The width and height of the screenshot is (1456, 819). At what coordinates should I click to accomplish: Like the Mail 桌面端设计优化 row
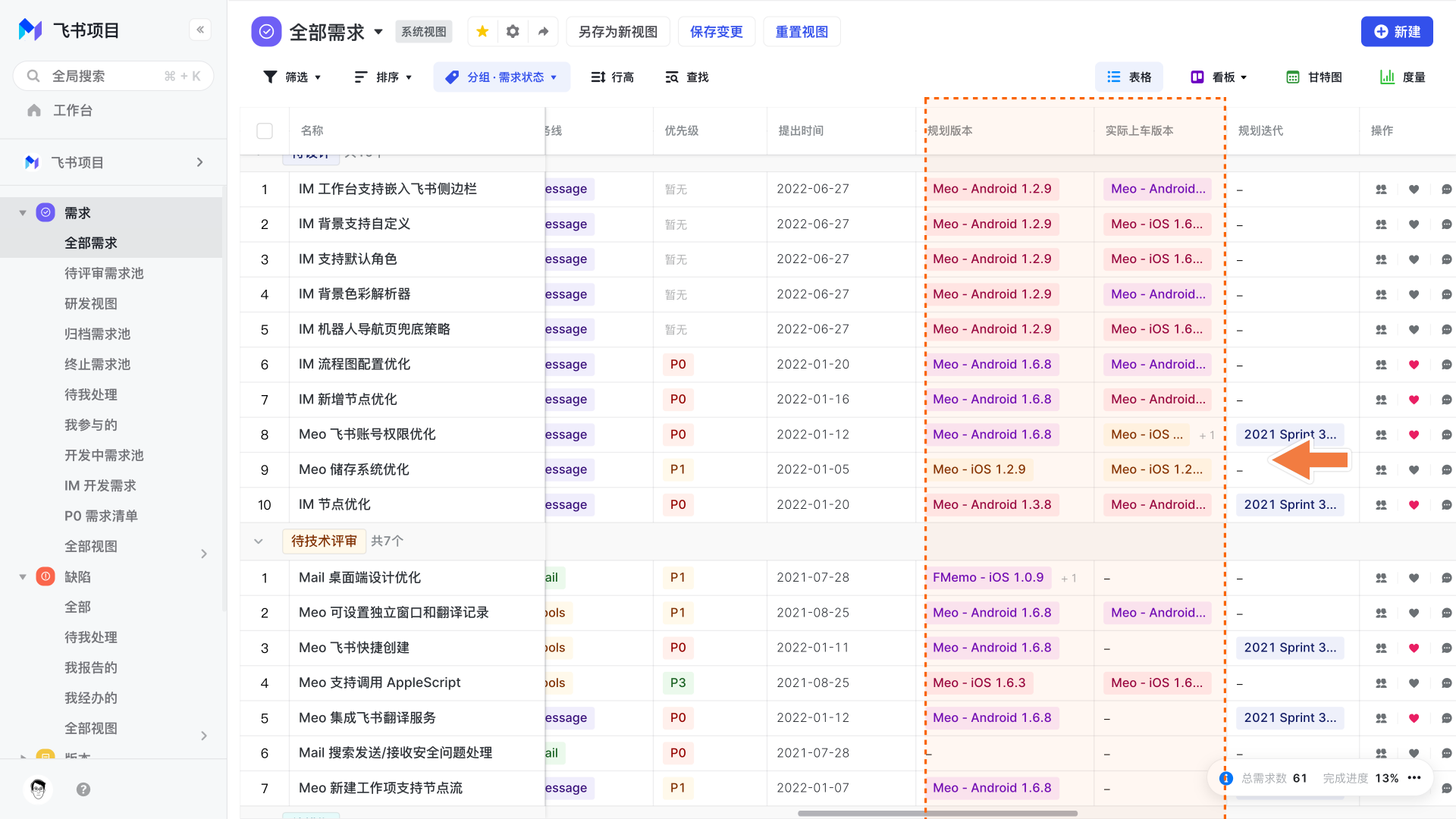[x=1414, y=578]
